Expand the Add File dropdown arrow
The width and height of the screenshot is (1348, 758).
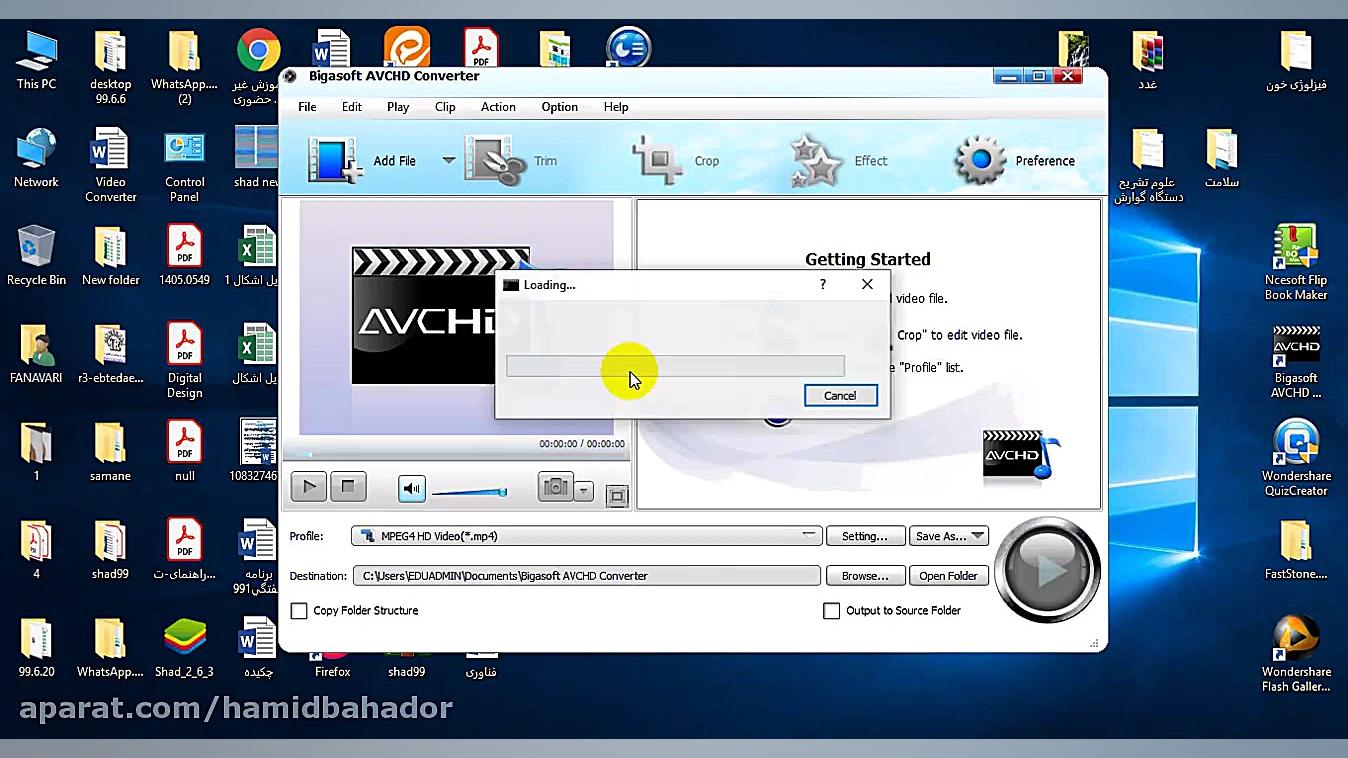(449, 161)
